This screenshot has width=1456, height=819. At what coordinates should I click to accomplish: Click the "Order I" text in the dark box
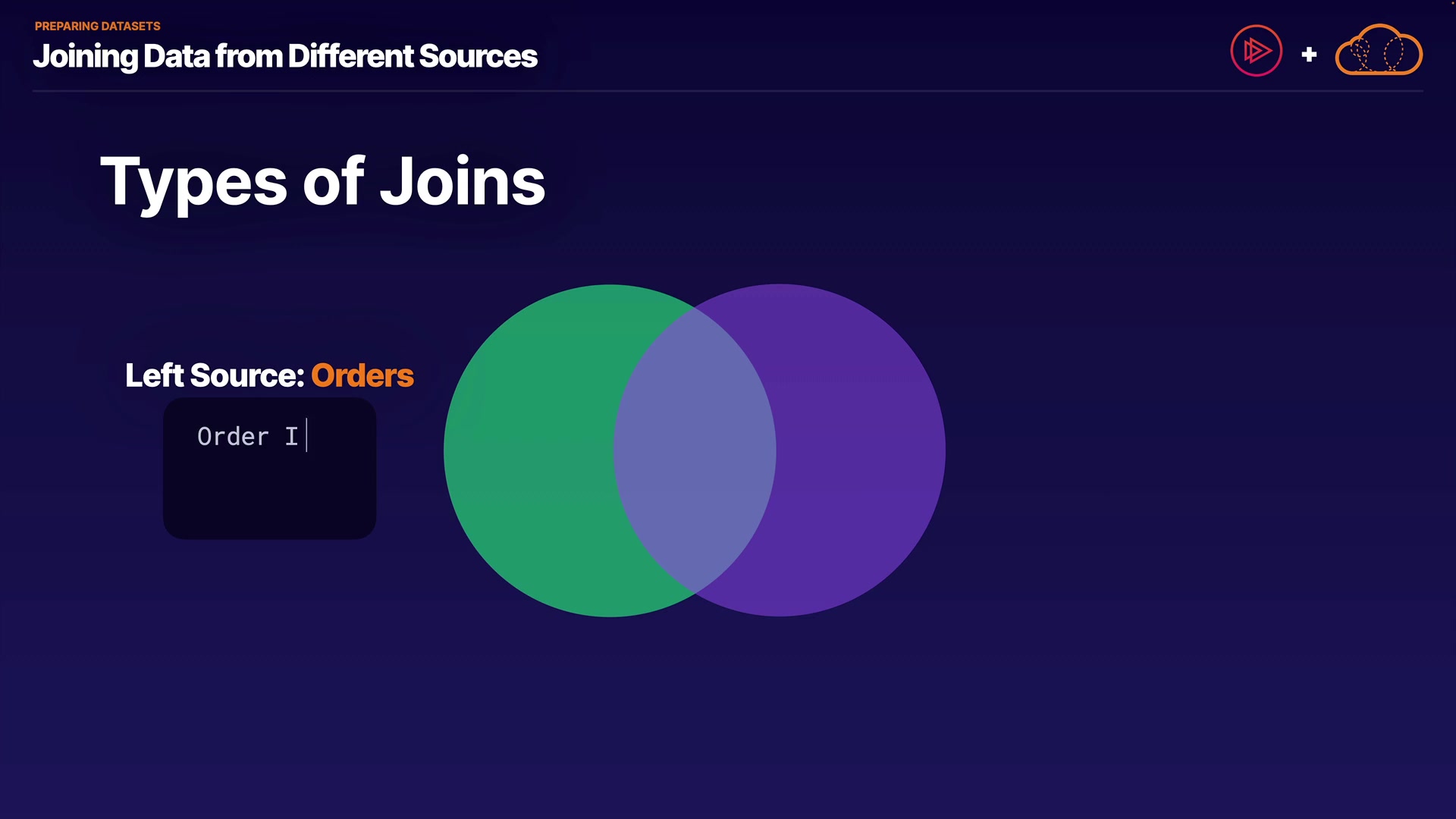coord(247,437)
